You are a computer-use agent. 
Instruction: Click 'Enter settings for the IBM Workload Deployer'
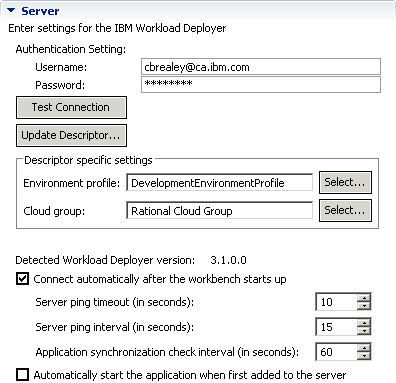tap(117, 28)
